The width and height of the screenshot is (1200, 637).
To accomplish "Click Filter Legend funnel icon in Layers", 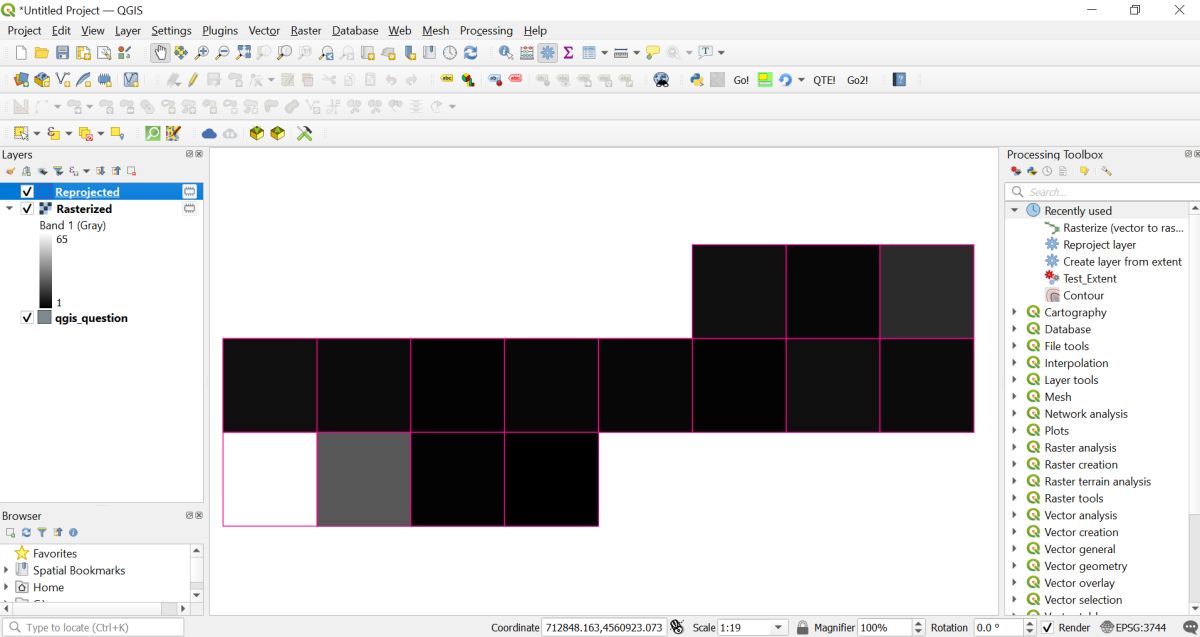I will coord(58,171).
